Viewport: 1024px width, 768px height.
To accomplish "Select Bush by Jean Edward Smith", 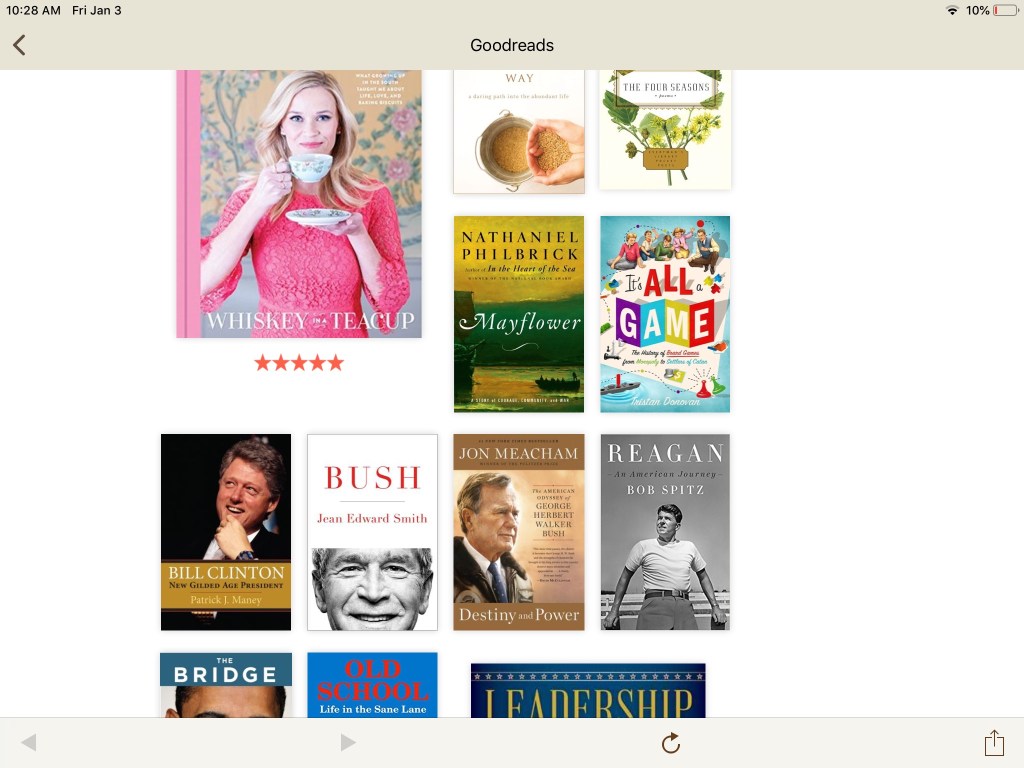I will tap(372, 532).
